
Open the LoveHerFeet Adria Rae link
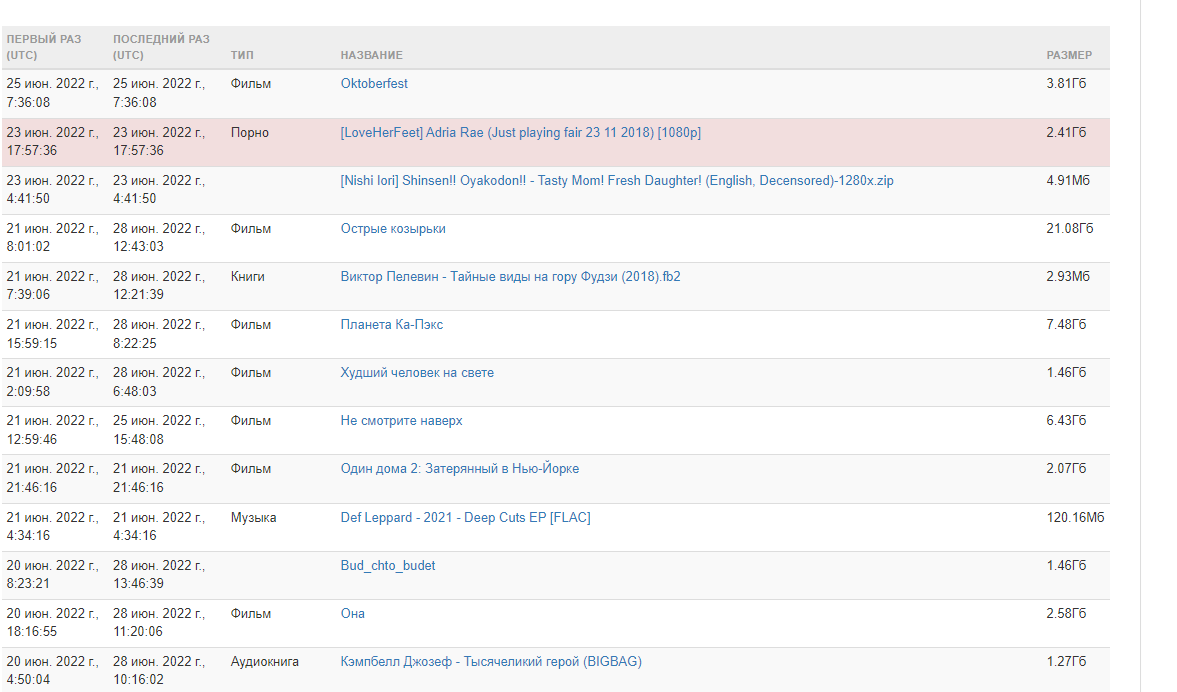click(x=520, y=132)
